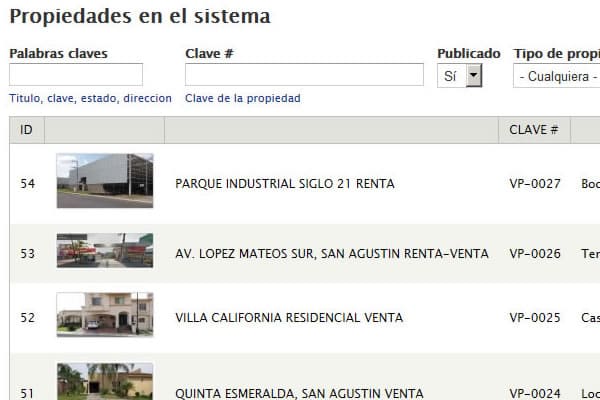This screenshot has width=600, height=400.
Task: Open the Quinta Esmeralda property thumbnail
Action: tap(105, 382)
